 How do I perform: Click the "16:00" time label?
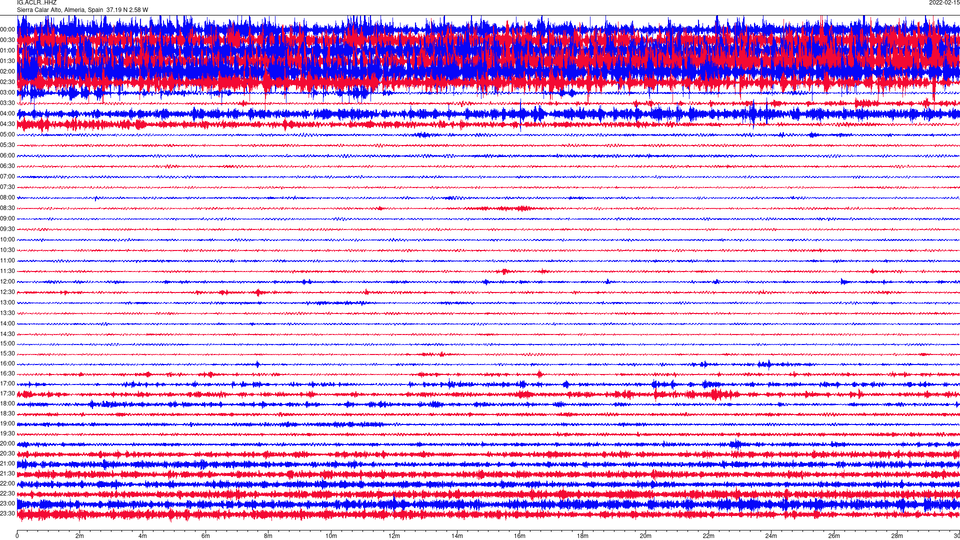[x=7, y=364]
